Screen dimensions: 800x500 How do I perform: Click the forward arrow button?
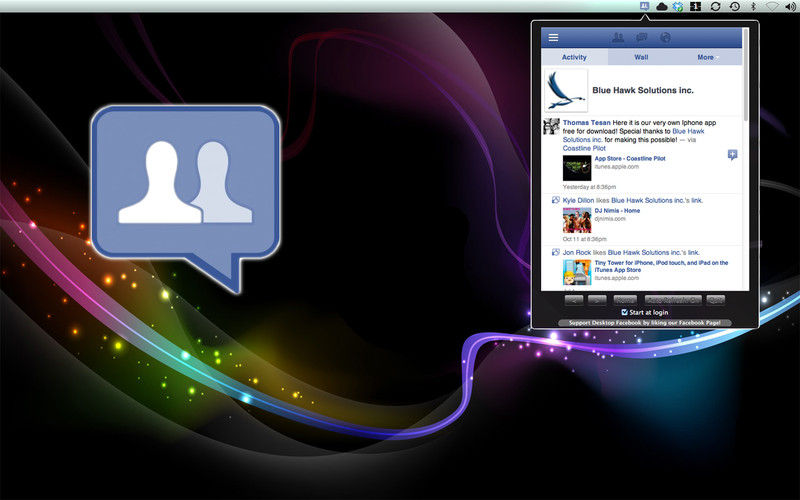click(x=597, y=300)
